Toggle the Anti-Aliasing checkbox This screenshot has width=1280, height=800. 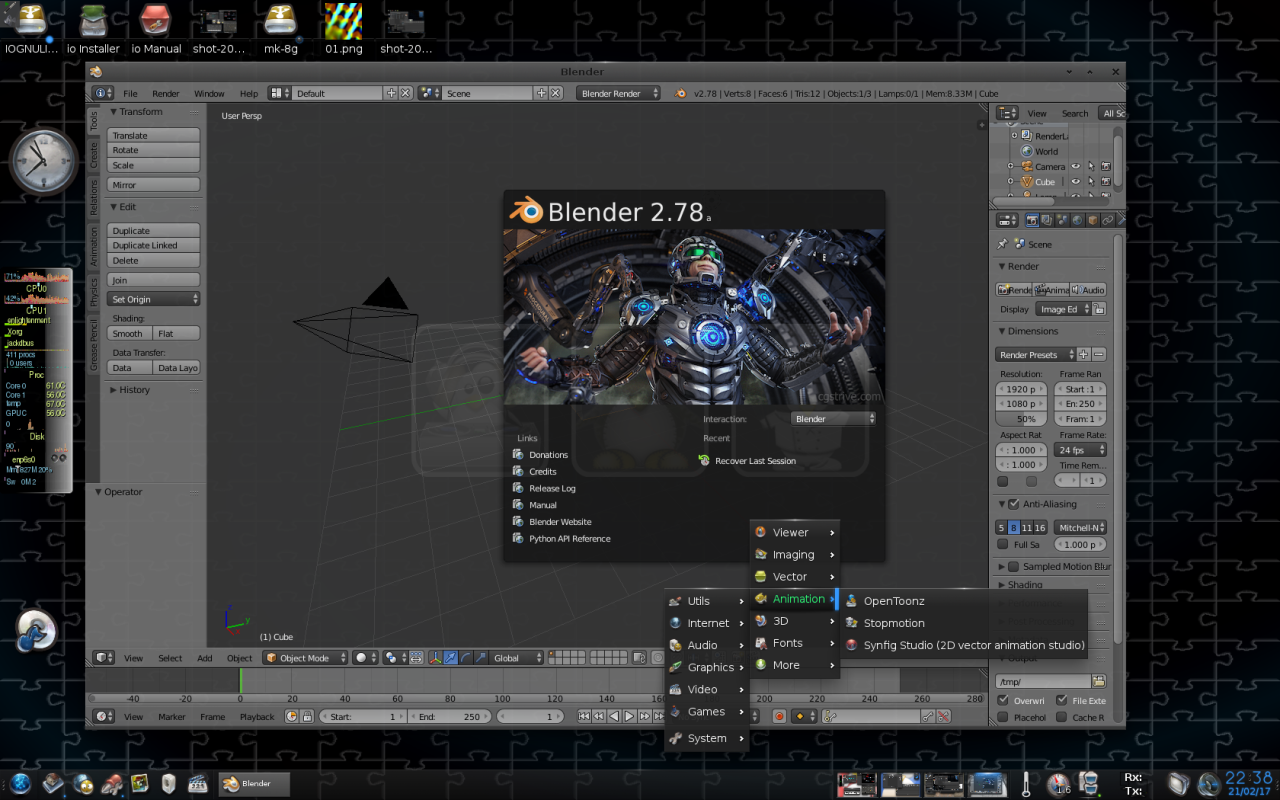(x=1013, y=504)
